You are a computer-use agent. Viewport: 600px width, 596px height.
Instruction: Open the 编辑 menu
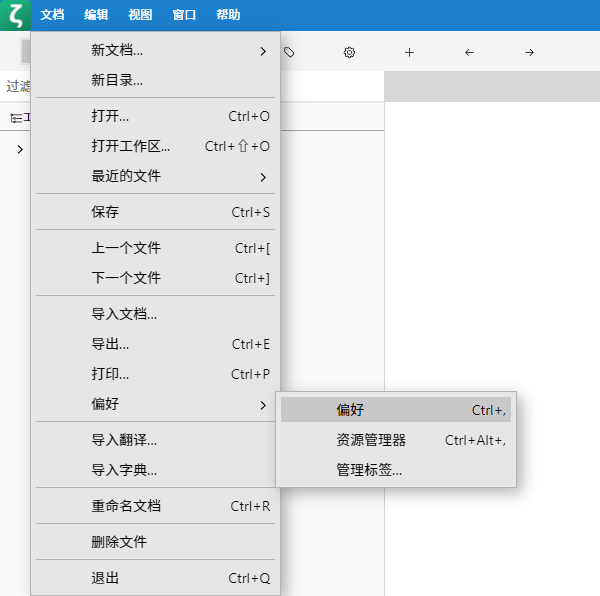96,15
